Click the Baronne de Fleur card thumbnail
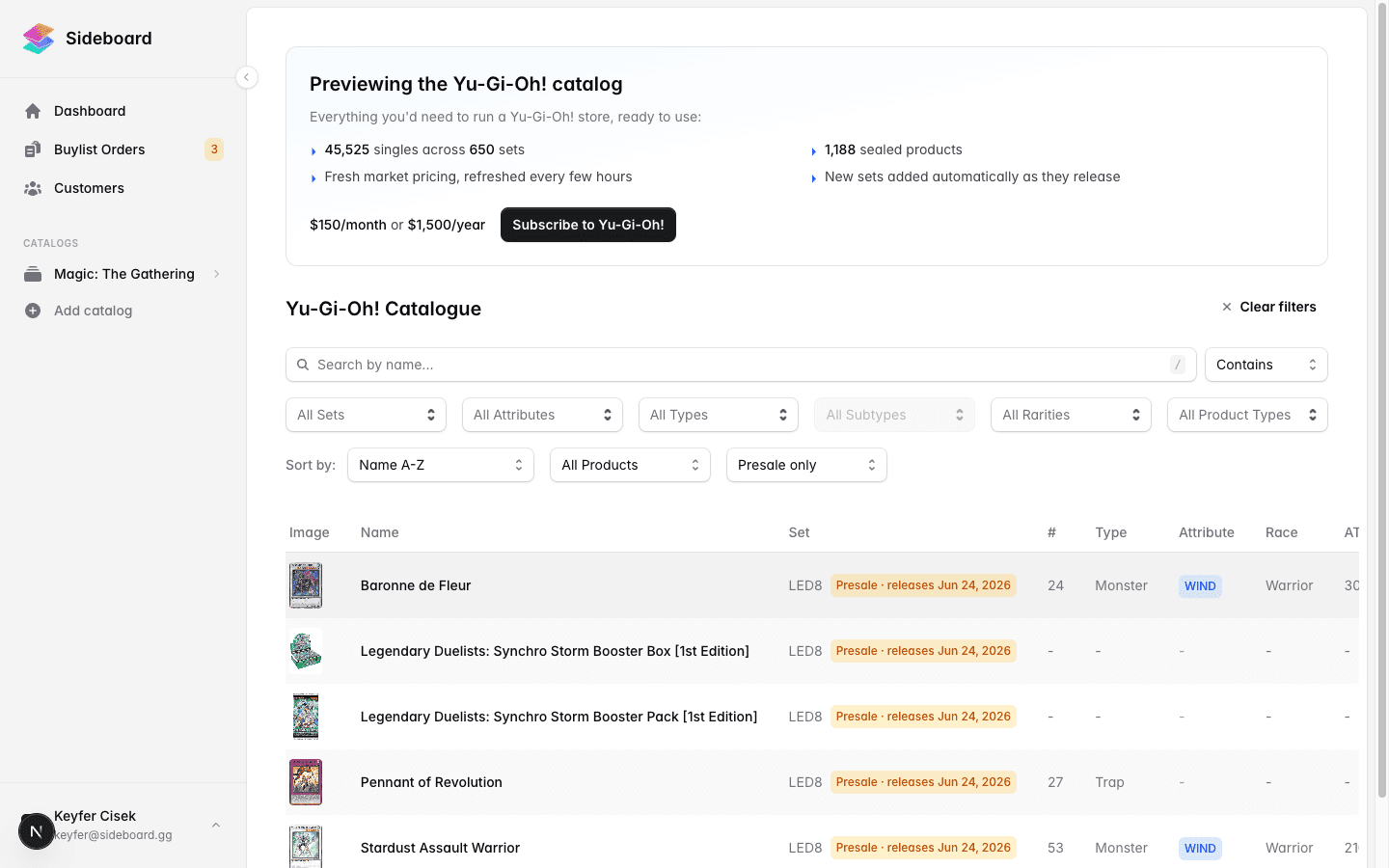1389x868 pixels. (x=306, y=585)
